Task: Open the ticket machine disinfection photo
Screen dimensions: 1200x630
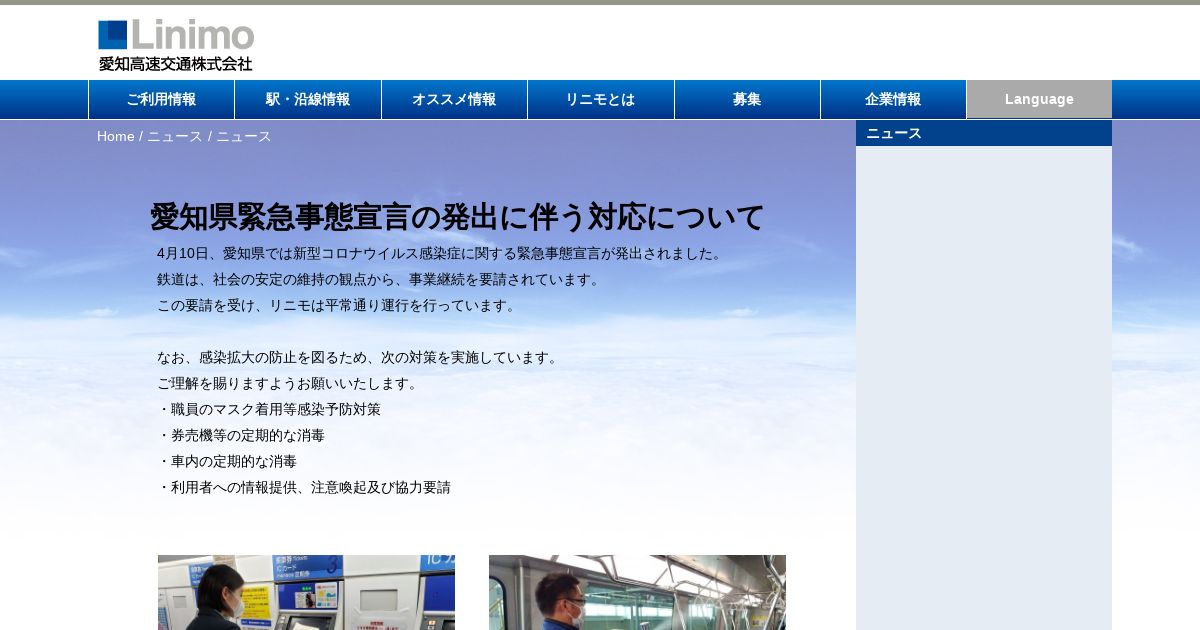Action: [x=306, y=592]
